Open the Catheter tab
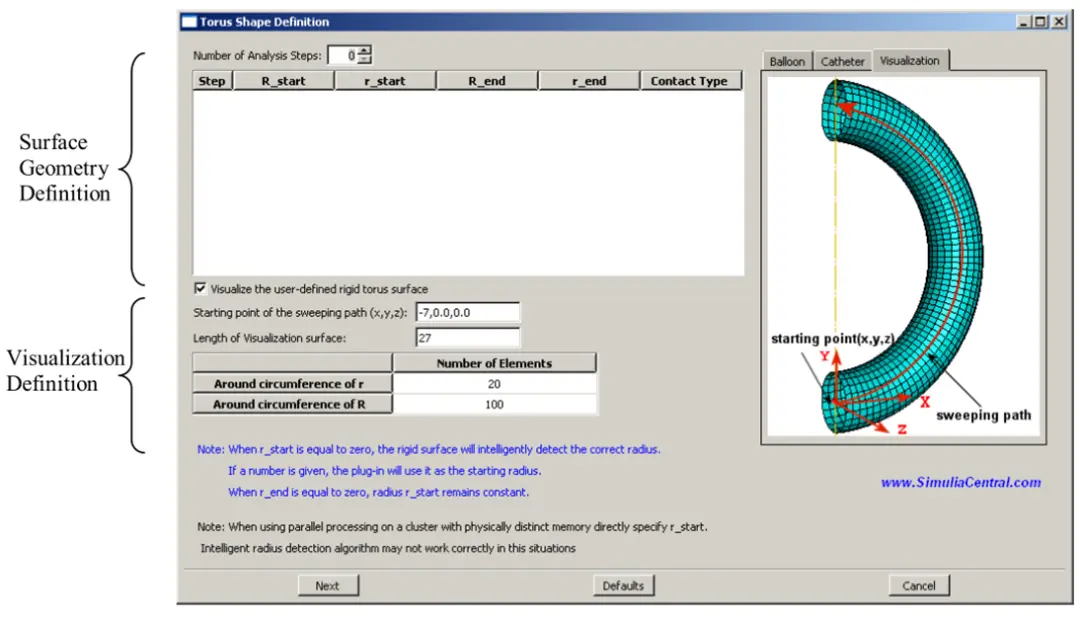This screenshot has height=618, width=1080. [x=842, y=61]
